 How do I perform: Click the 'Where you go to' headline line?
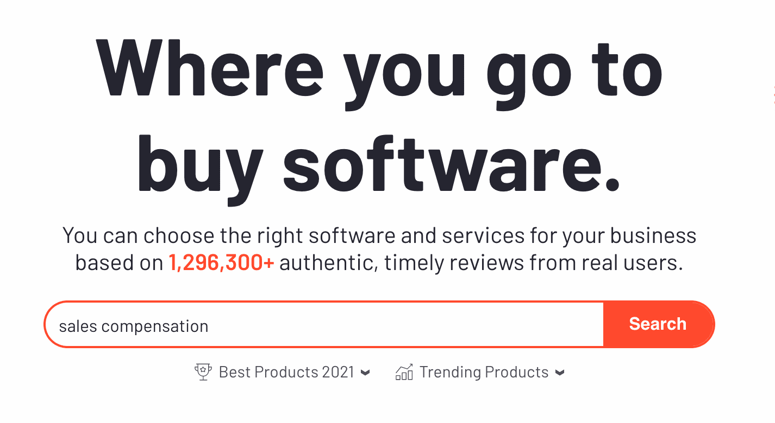coord(379,68)
